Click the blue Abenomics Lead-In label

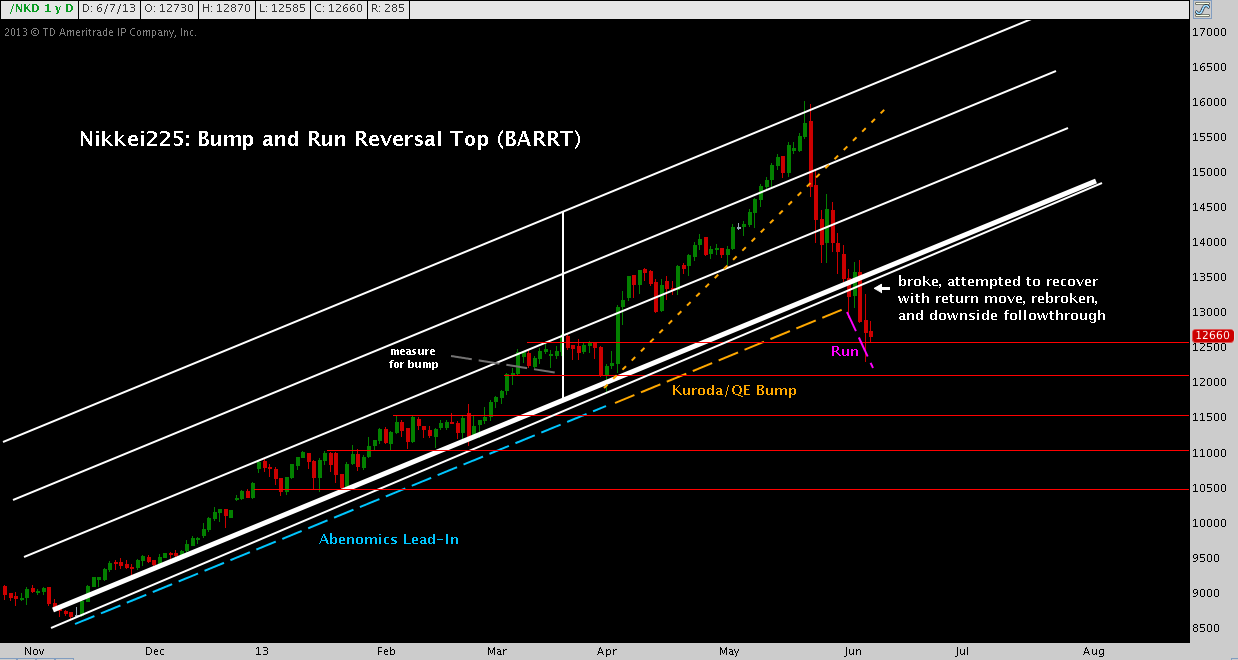(x=388, y=539)
